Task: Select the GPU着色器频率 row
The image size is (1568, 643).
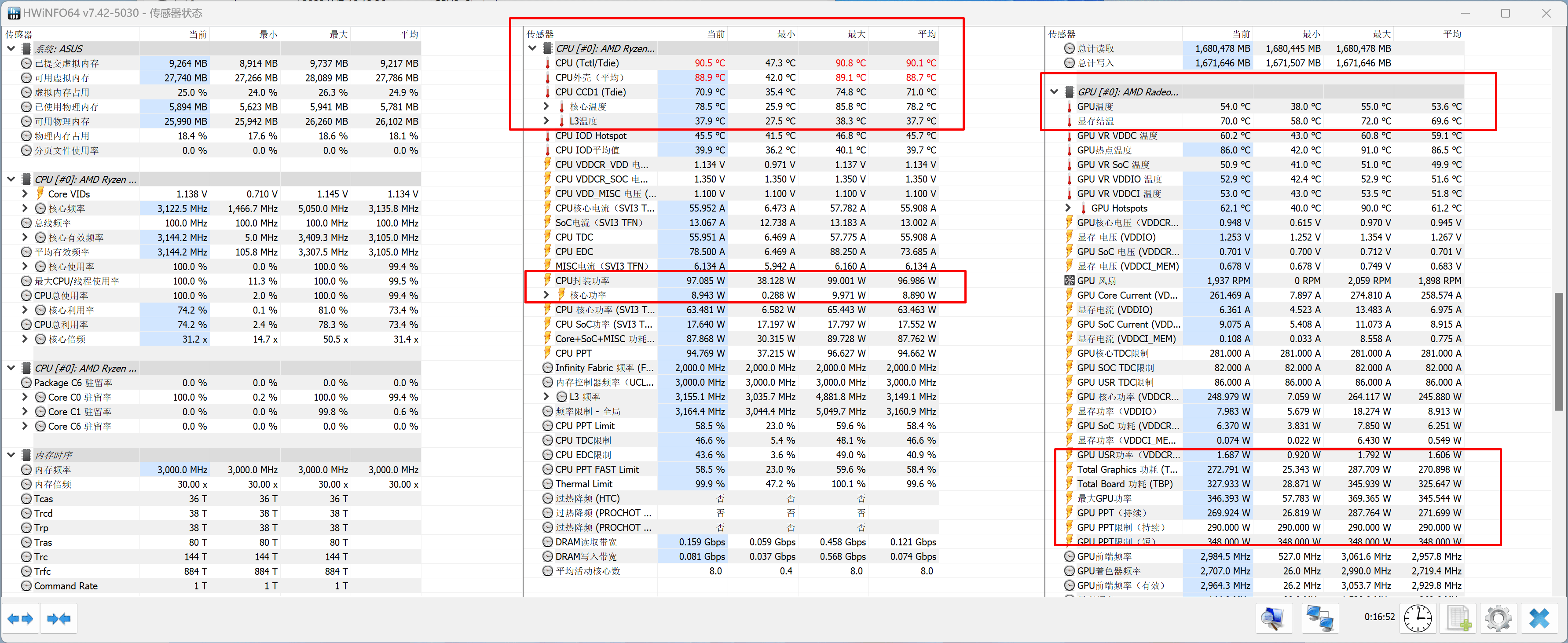Action: click(x=1255, y=571)
